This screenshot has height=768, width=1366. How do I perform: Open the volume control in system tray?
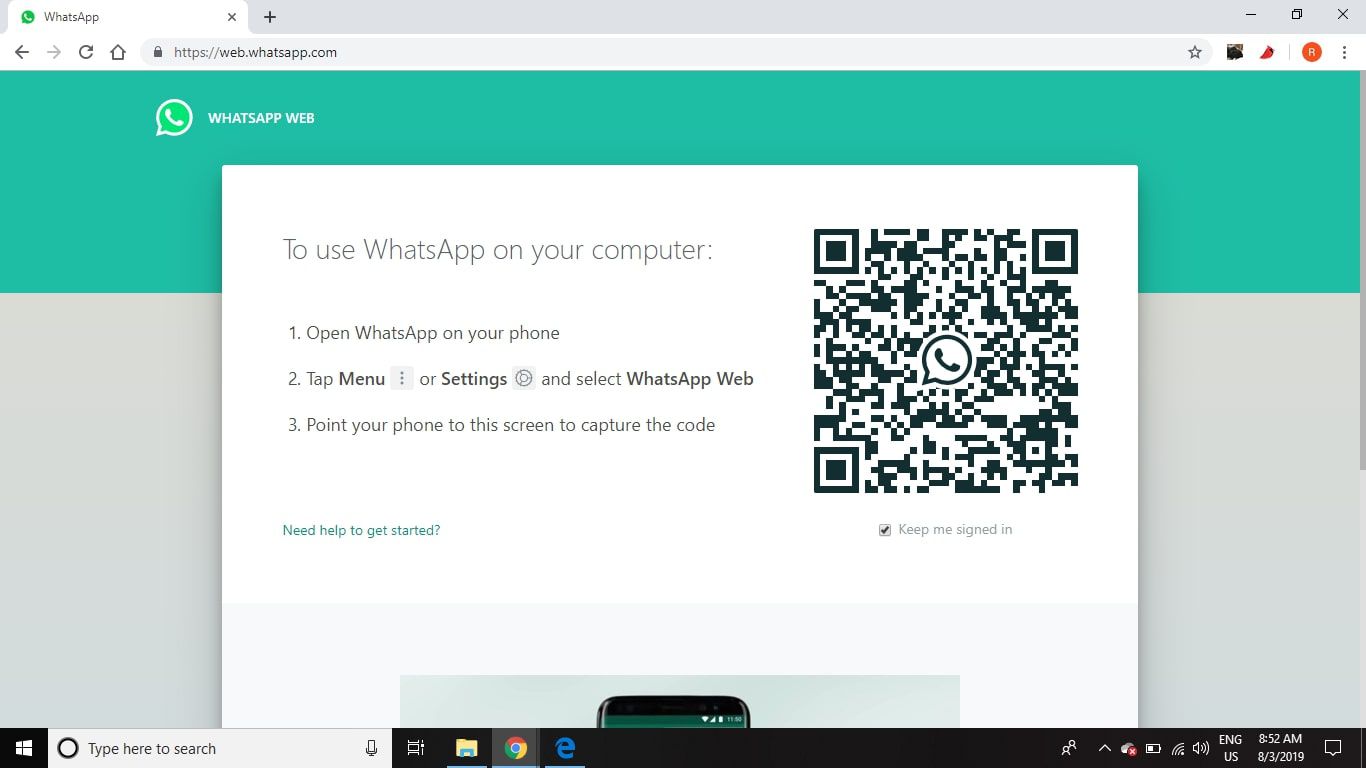coord(1201,748)
